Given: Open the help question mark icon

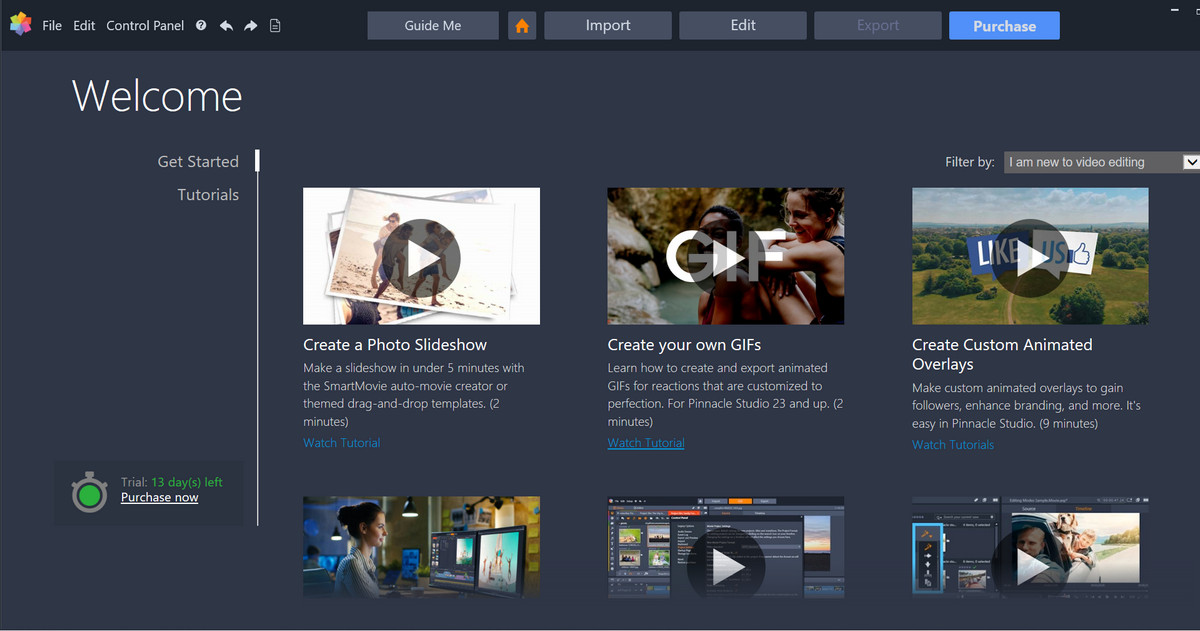Looking at the screenshot, I should (201, 25).
